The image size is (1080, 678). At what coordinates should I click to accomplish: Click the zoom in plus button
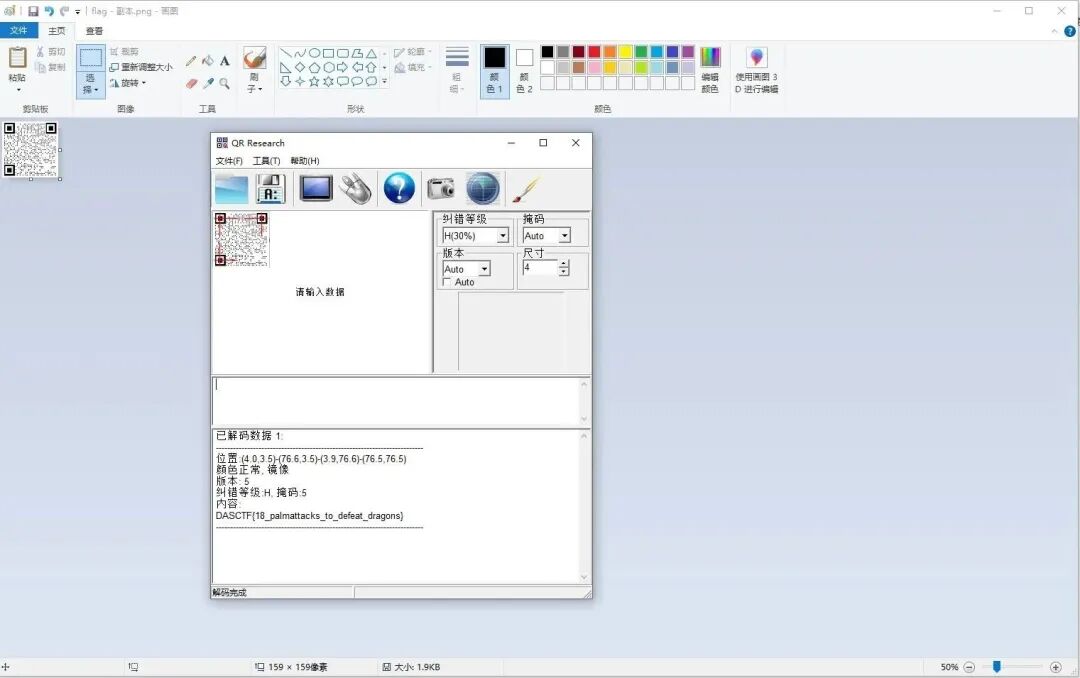point(1055,667)
